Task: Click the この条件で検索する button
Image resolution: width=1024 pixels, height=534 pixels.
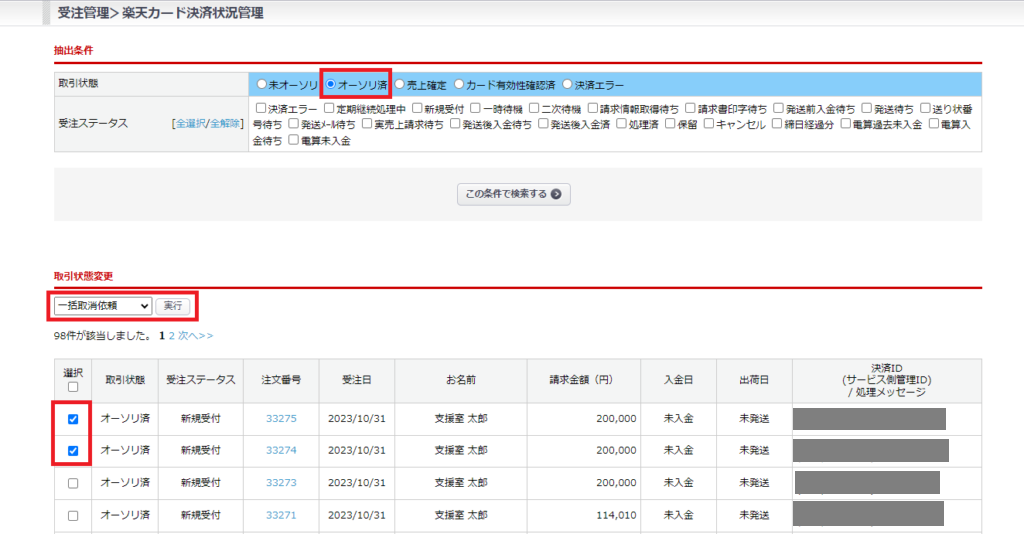Action: [x=513, y=194]
